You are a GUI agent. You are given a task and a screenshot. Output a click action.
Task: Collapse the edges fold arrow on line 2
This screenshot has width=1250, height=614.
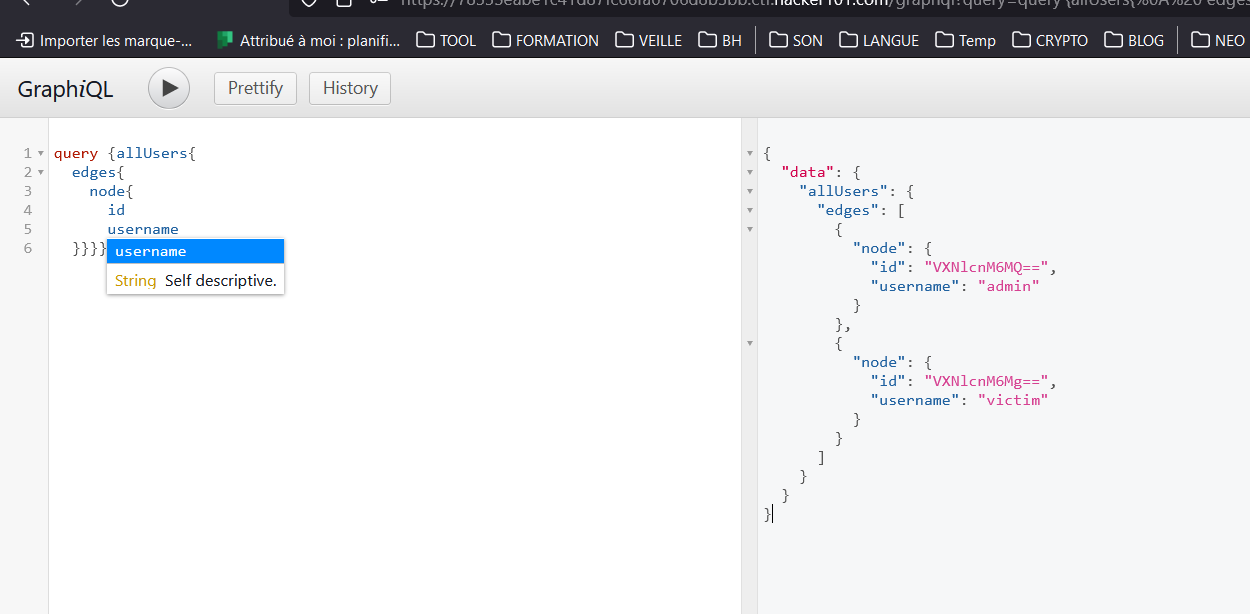point(41,173)
